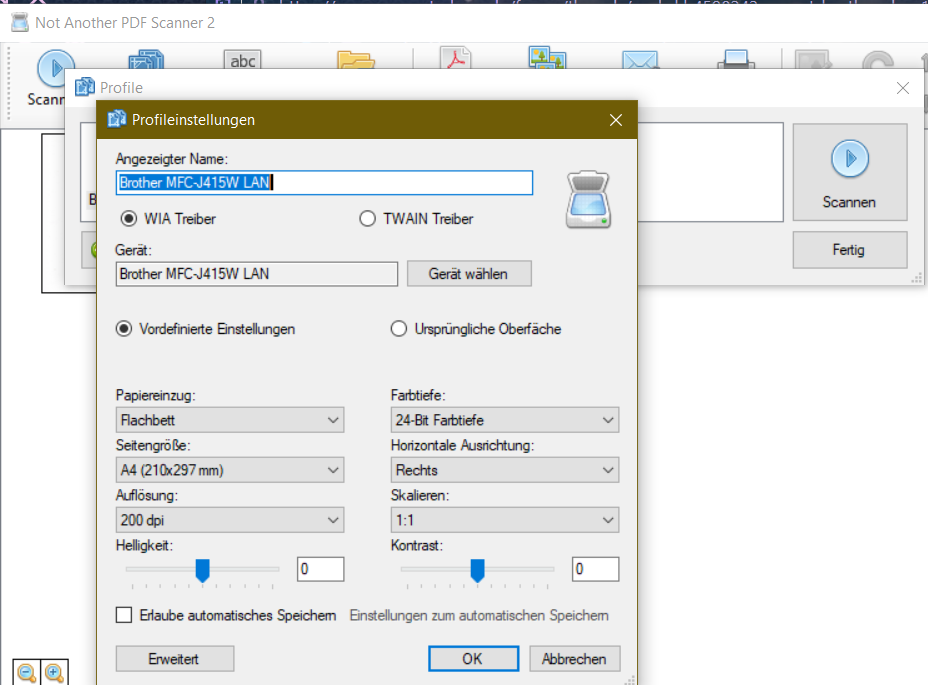Click the zoom out magnifier icon
Image resolution: width=928 pixels, height=685 pixels.
point(27,673)
